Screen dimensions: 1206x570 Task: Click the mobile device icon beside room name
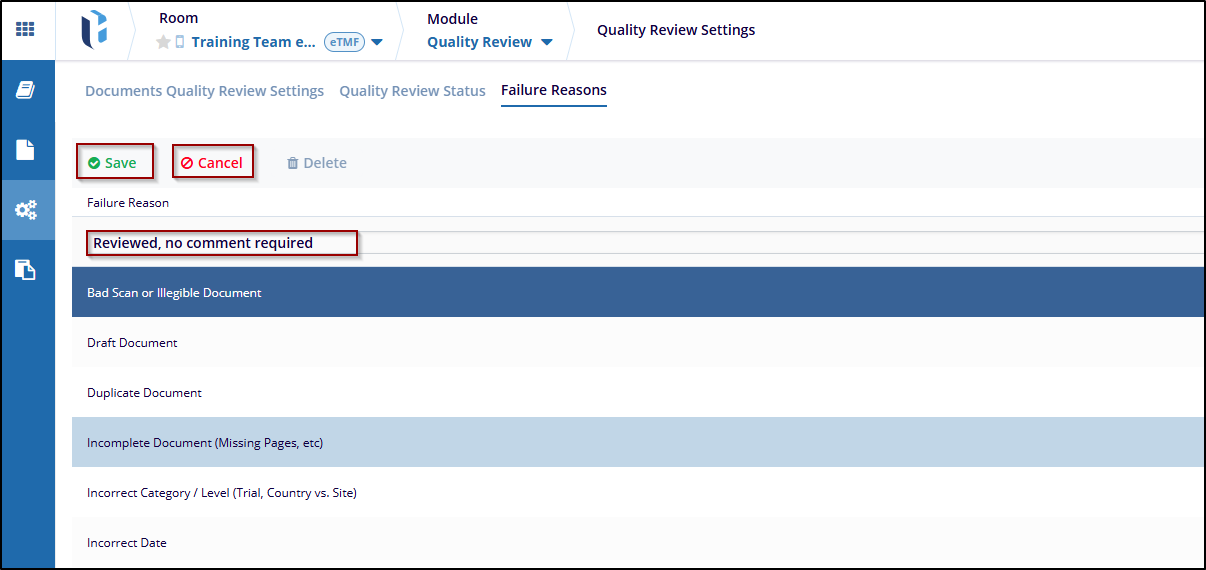coord(180,42)
